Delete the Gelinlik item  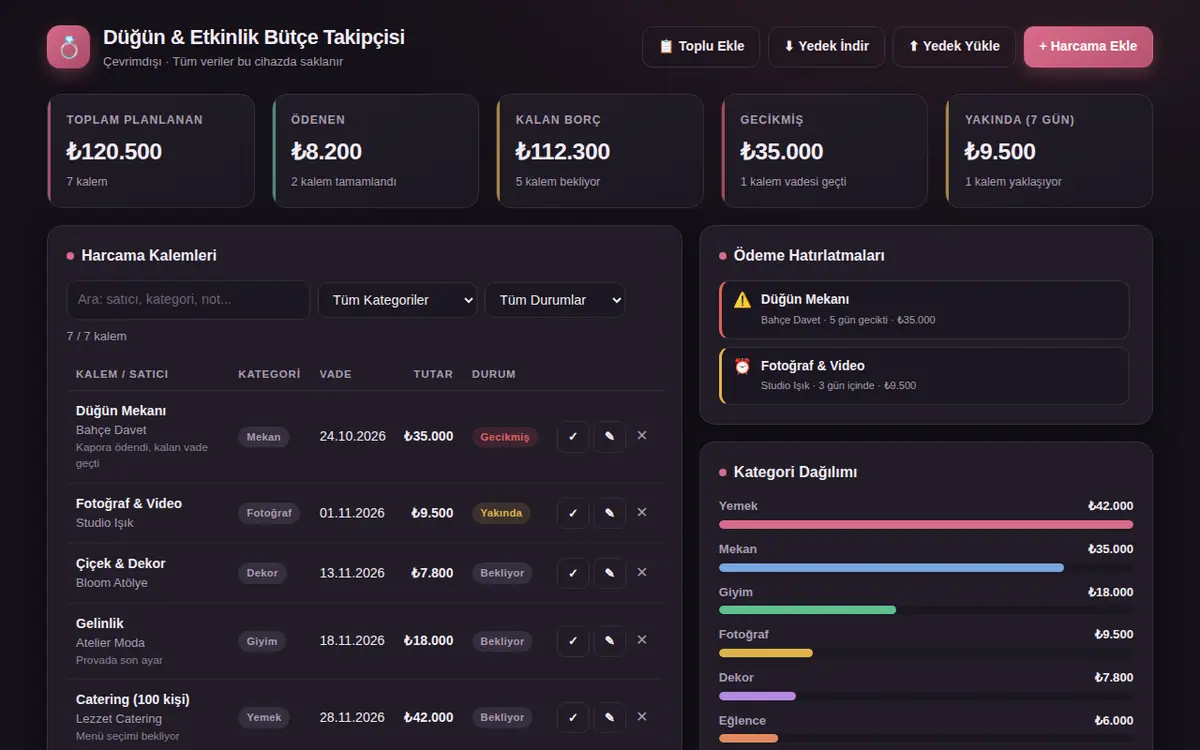(642, 641)
